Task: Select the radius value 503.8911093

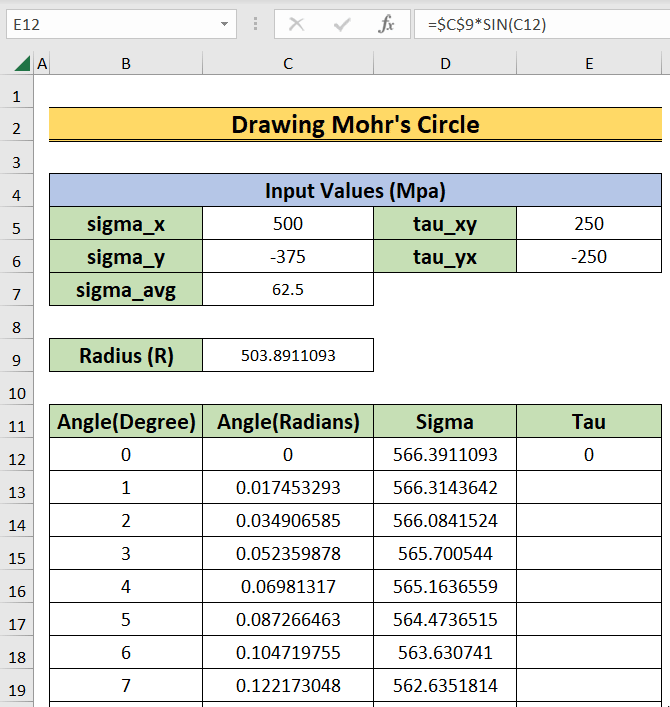Action: [x=288, y=355]
